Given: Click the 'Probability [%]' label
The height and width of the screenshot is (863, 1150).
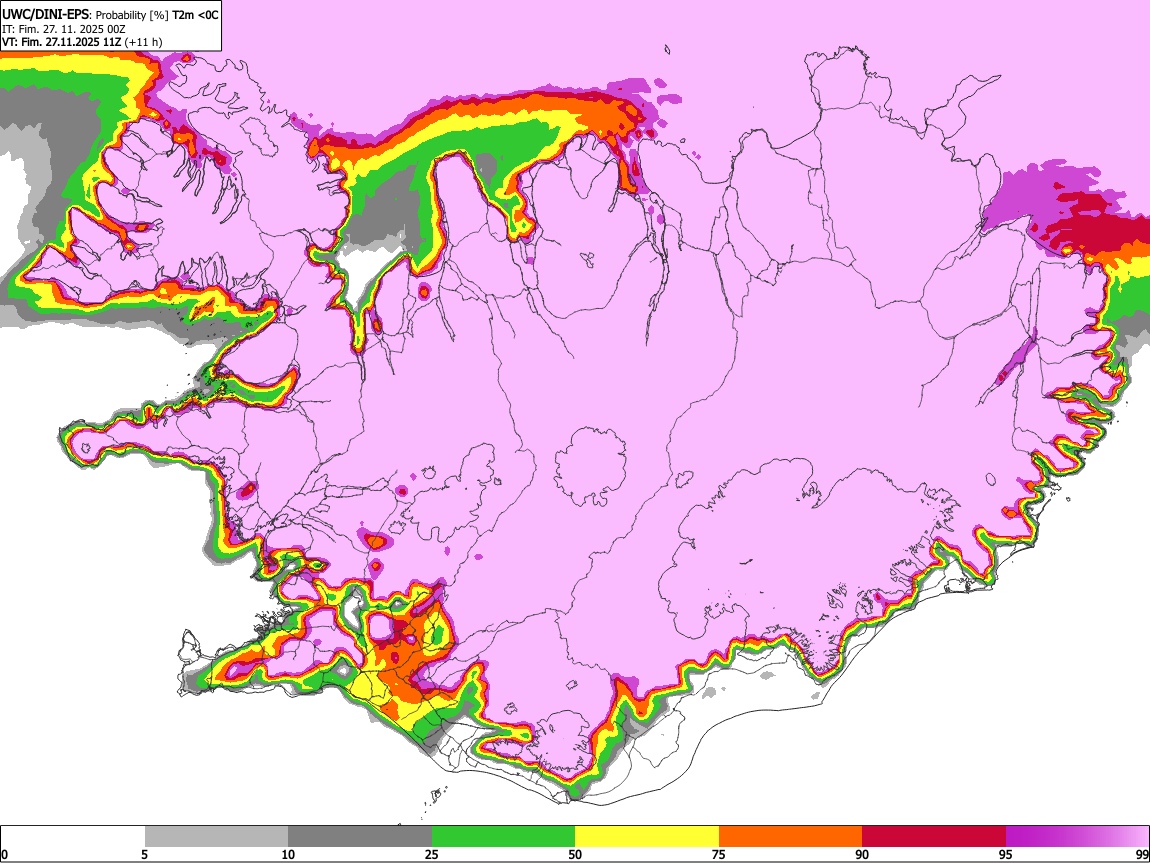Looking at the screenshot, I should tap(132, 15).
